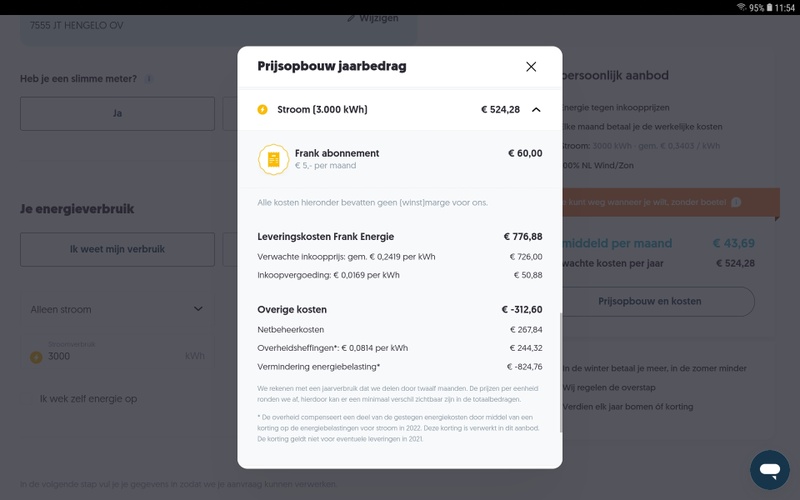Collapse the Stroom (3.000 kWh) section

pyautogui.click(x=536, y=110)
